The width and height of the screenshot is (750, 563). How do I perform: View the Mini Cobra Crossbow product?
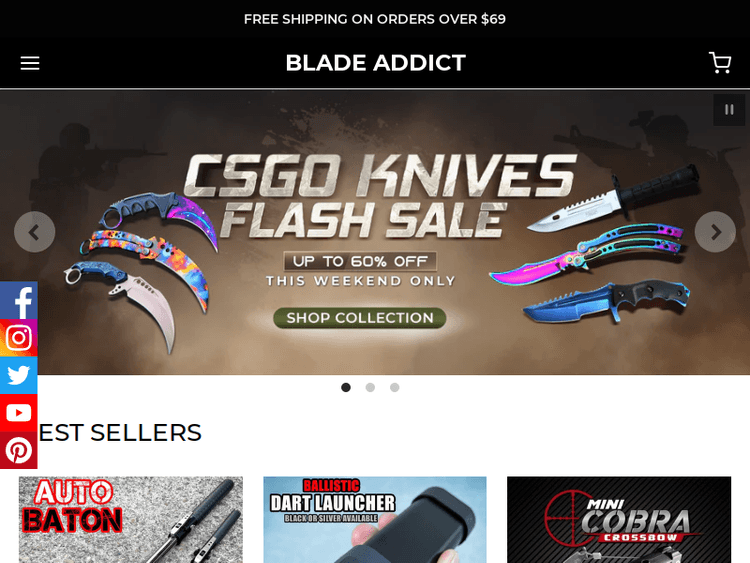click(x=619, y=519)
